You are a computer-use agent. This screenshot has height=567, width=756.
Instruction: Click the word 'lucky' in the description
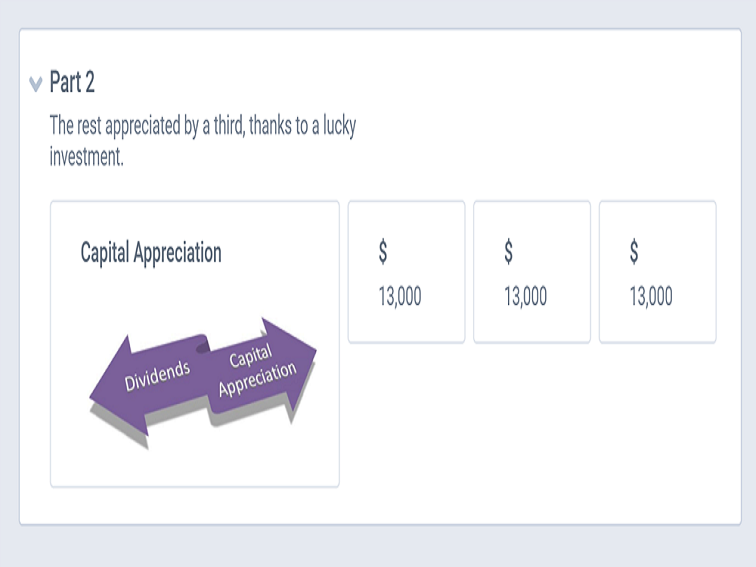pyautogui.click(x=339, y=126)
